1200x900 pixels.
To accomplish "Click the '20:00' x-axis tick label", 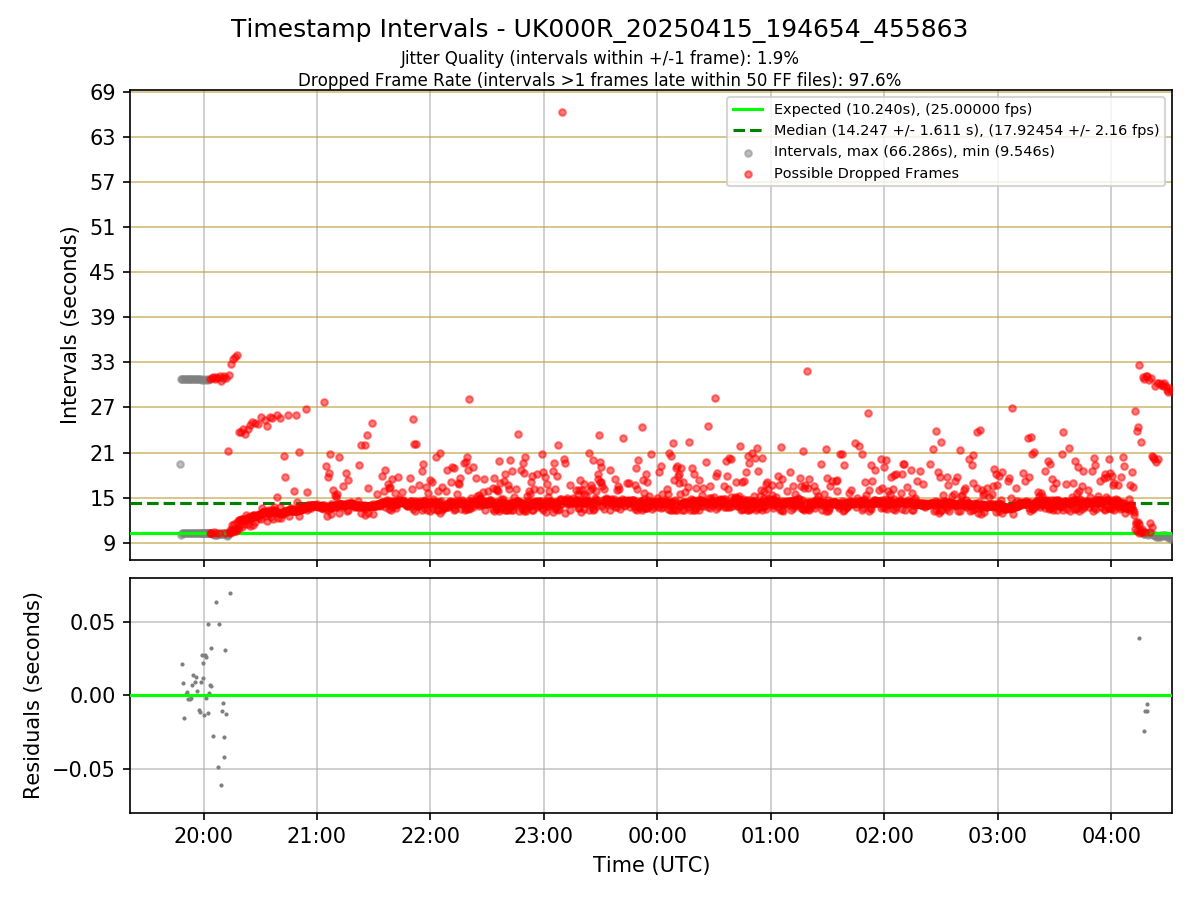I will pyautogui.click(x=204, y=835).
